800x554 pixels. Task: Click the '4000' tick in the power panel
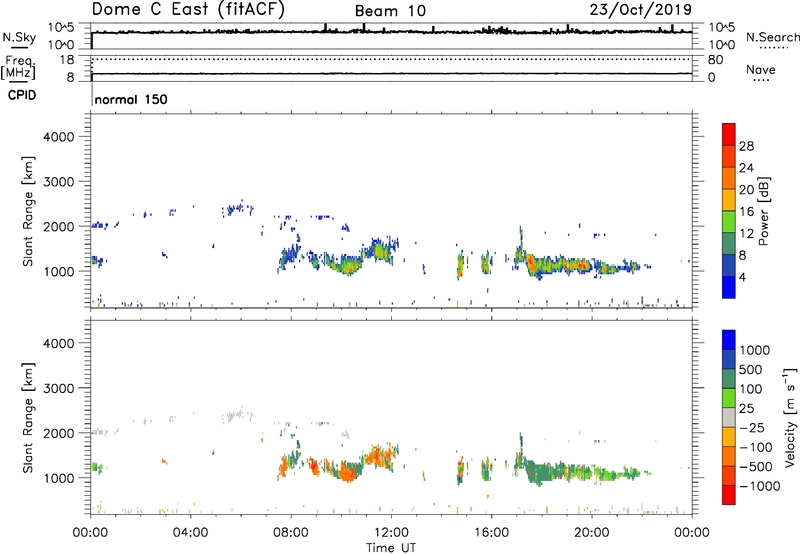[59, 137]
